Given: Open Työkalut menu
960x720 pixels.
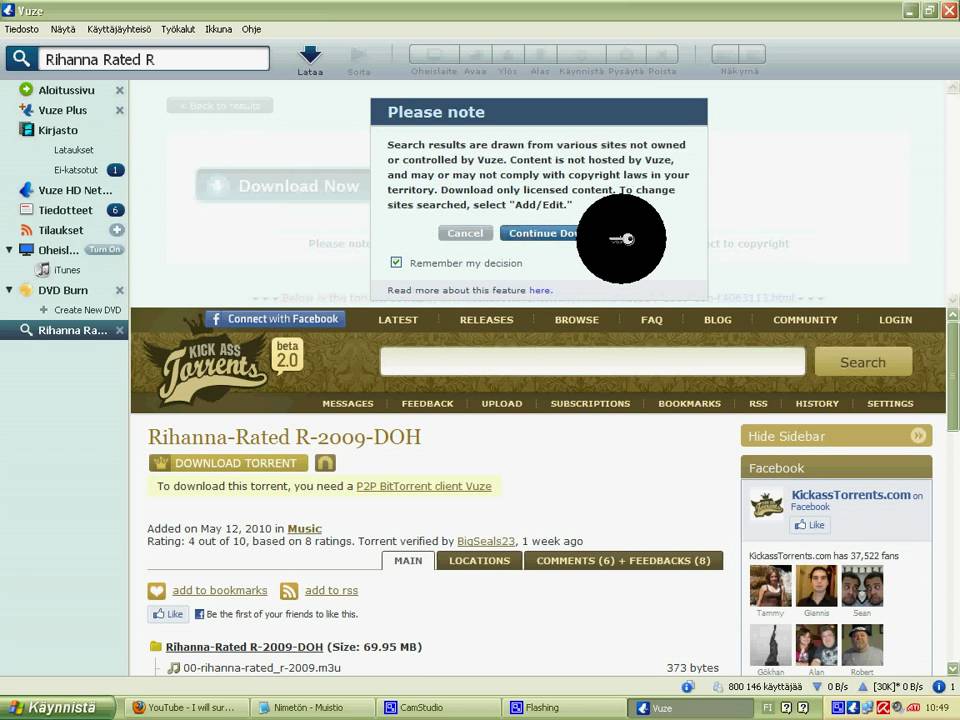Looking at the screenshot, I should pos(178,29).
